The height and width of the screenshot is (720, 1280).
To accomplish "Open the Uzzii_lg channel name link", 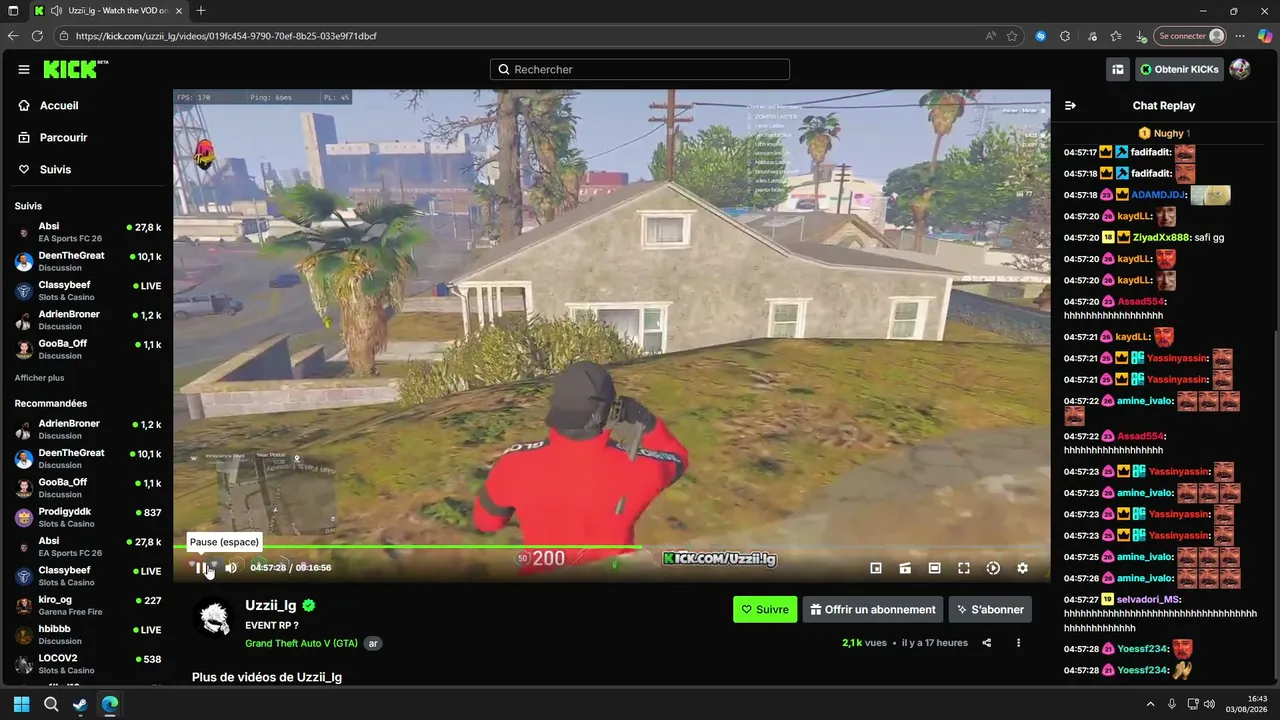I will tap(271, 605).
